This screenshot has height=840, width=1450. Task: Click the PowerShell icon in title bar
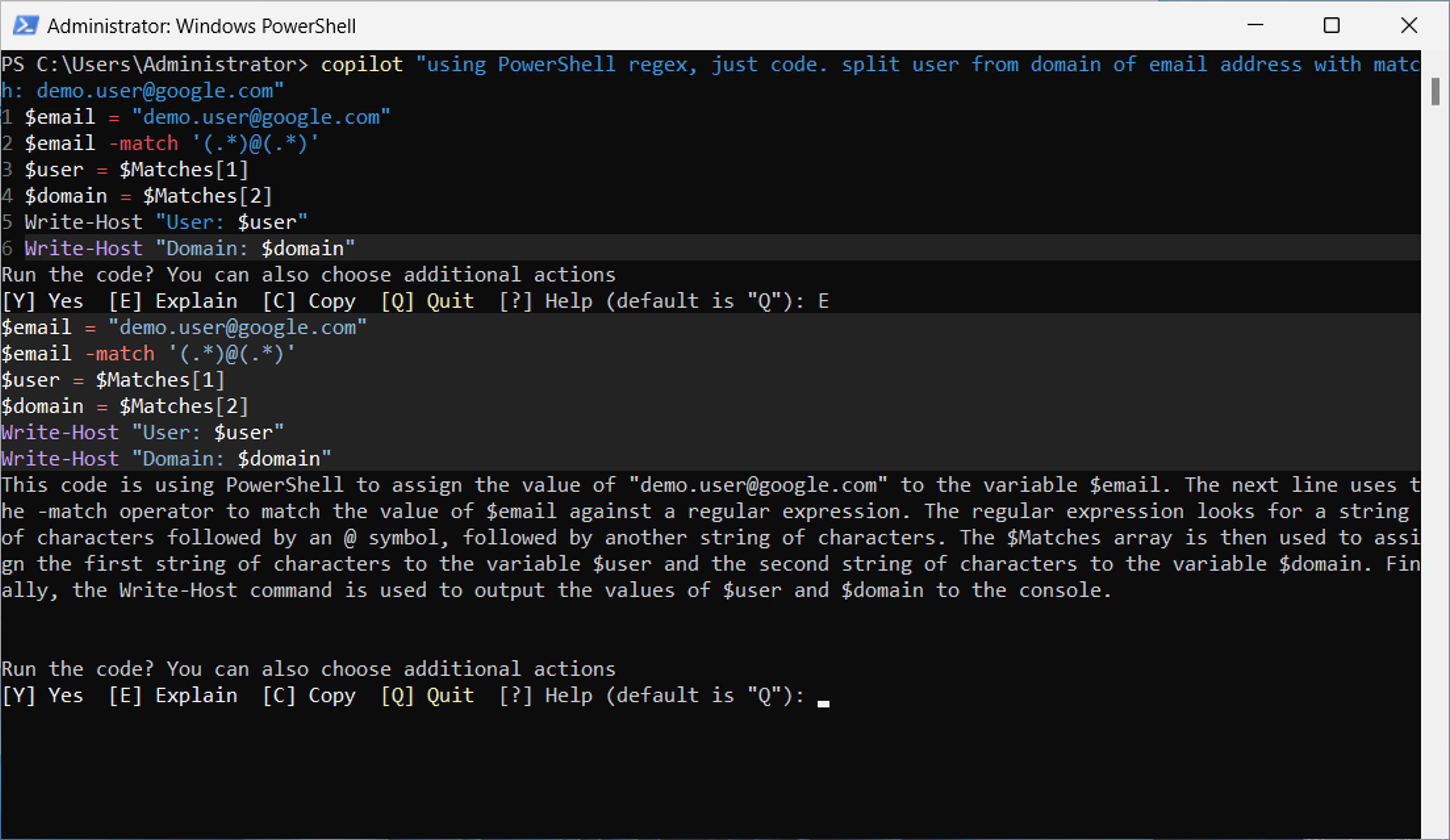click(25, 25)
